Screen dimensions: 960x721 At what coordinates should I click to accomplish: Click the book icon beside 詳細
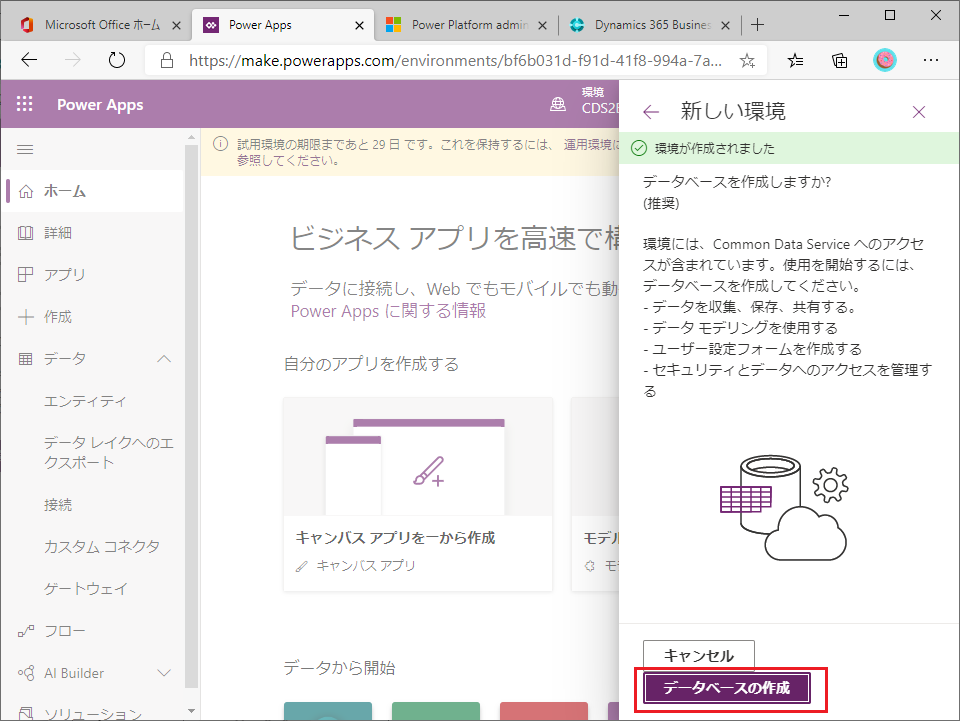(x=26, y=233)
